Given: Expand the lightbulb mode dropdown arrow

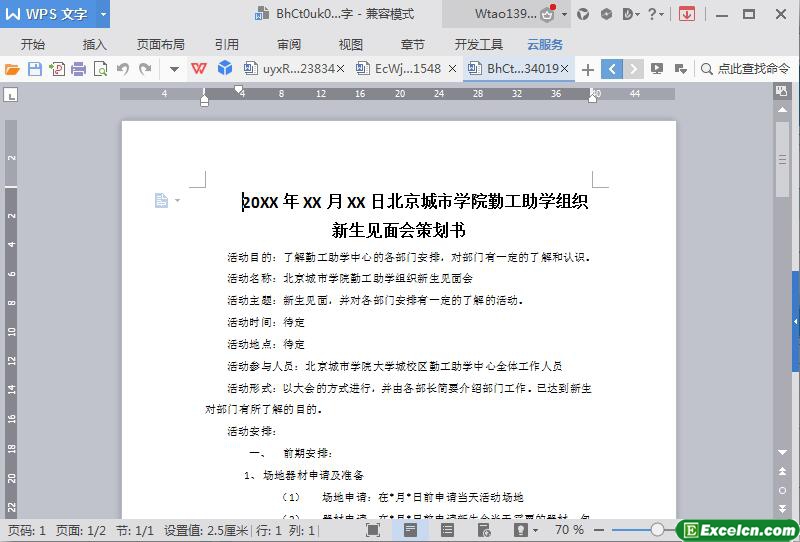Looking at the screenshot, I should coord(535,531).
